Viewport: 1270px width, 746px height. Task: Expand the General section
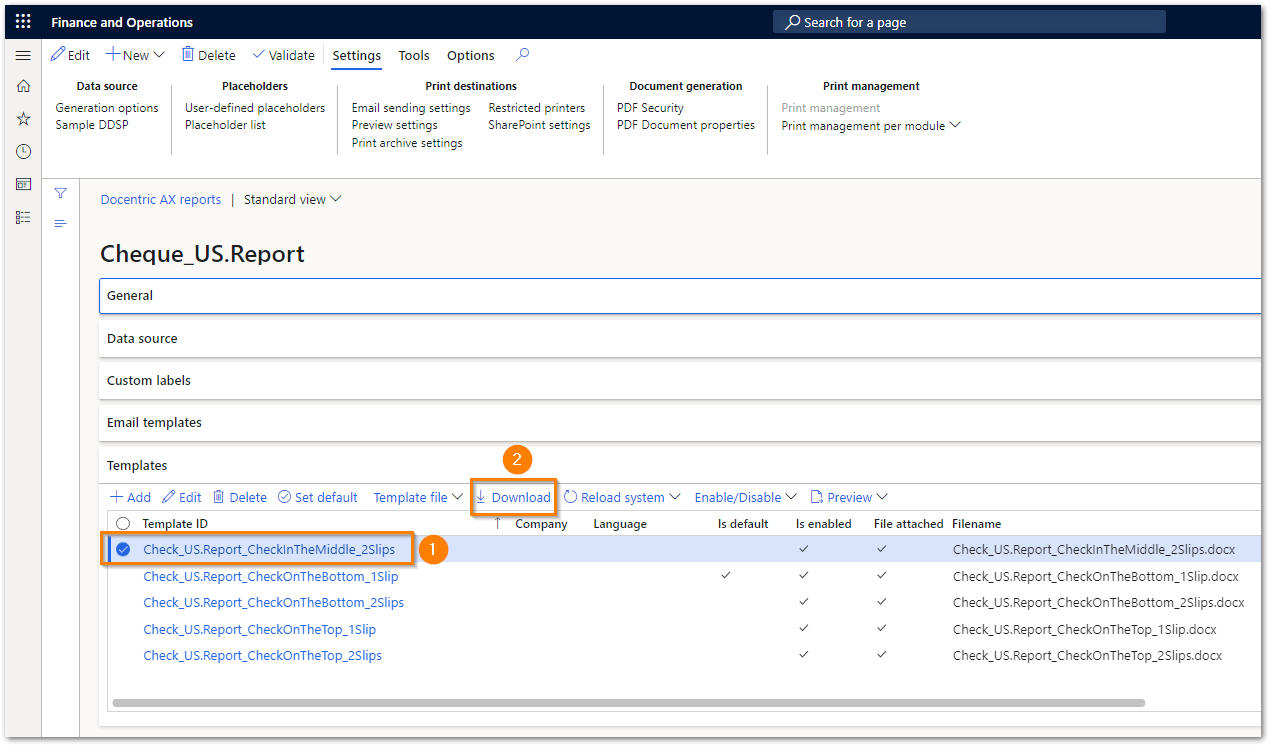click(x=680, y=296)
